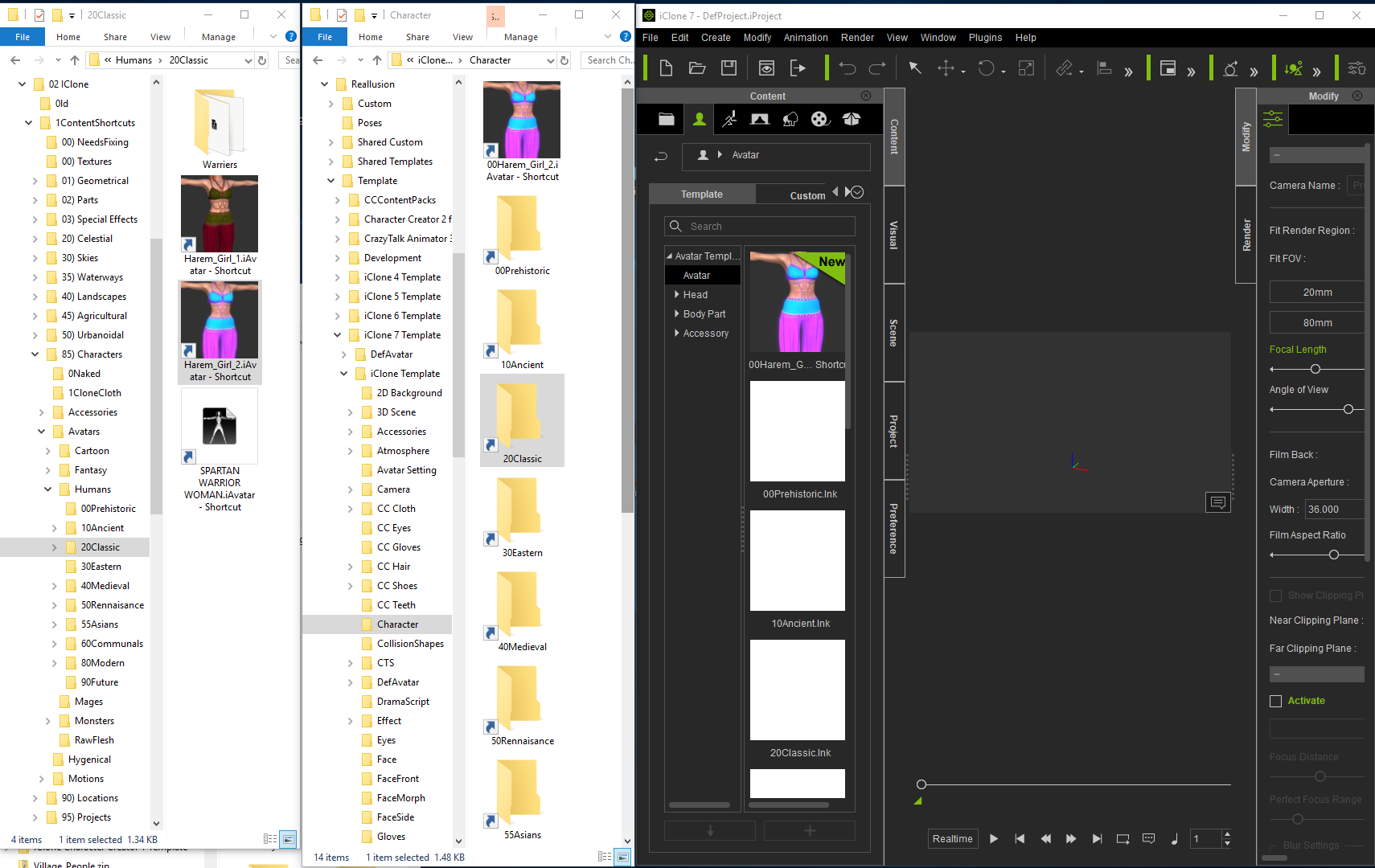This screenshot has width=1375, height=868.
Task: Go back with Content panel return arrow
Action: point(661,157)
